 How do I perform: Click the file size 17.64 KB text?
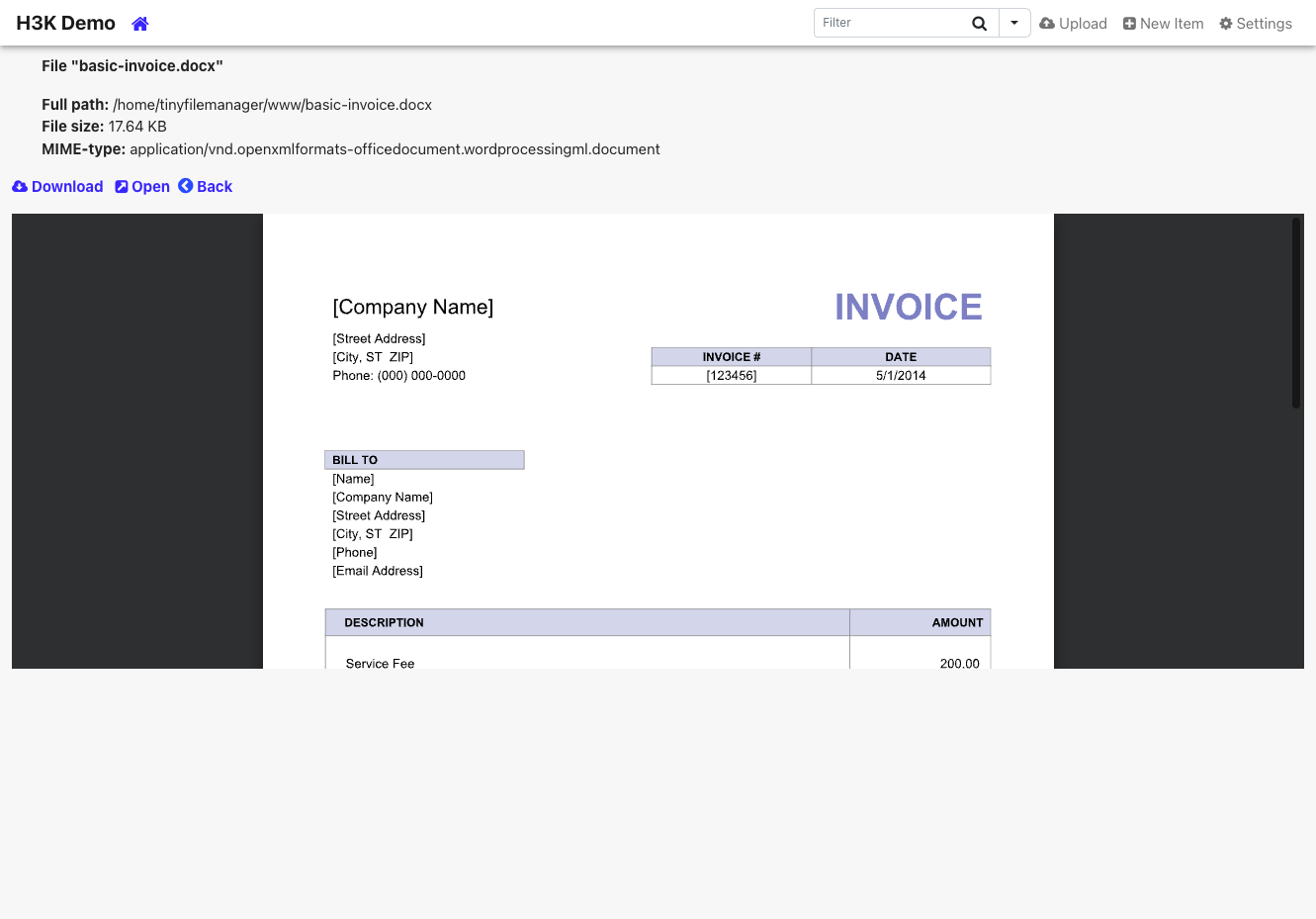(137, 127)
